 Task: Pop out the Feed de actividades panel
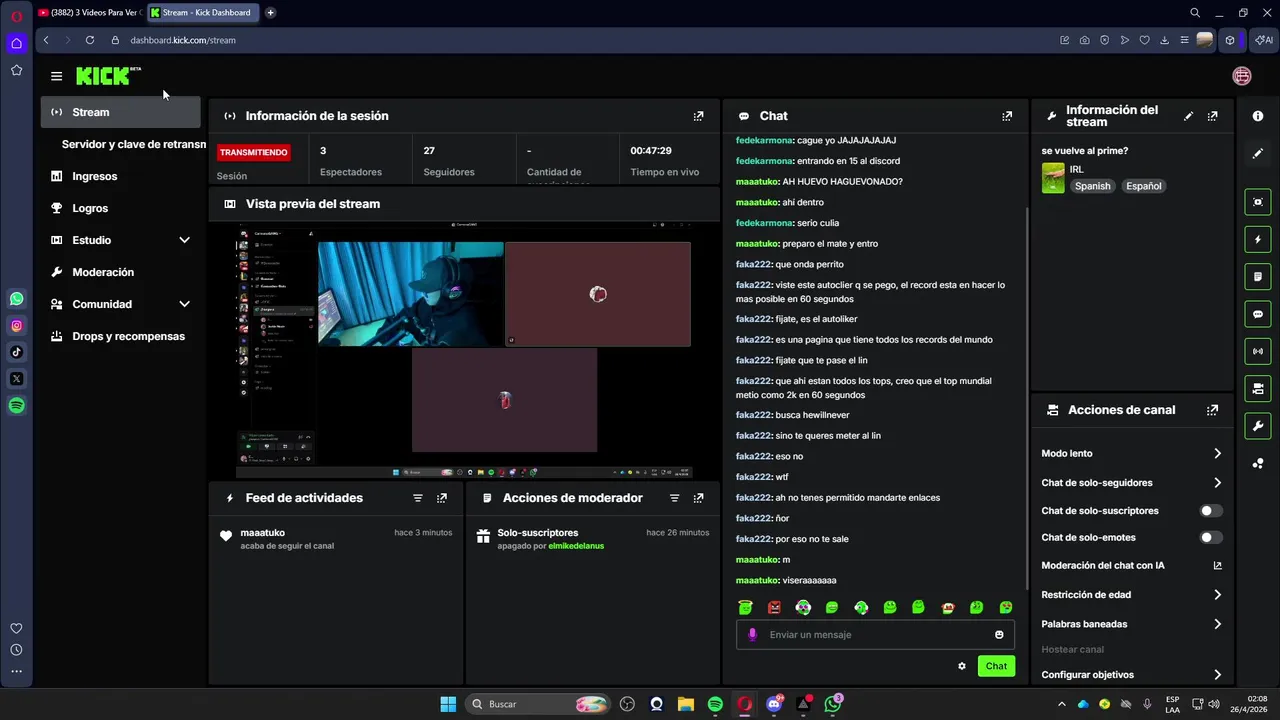(x=442, y=498)
